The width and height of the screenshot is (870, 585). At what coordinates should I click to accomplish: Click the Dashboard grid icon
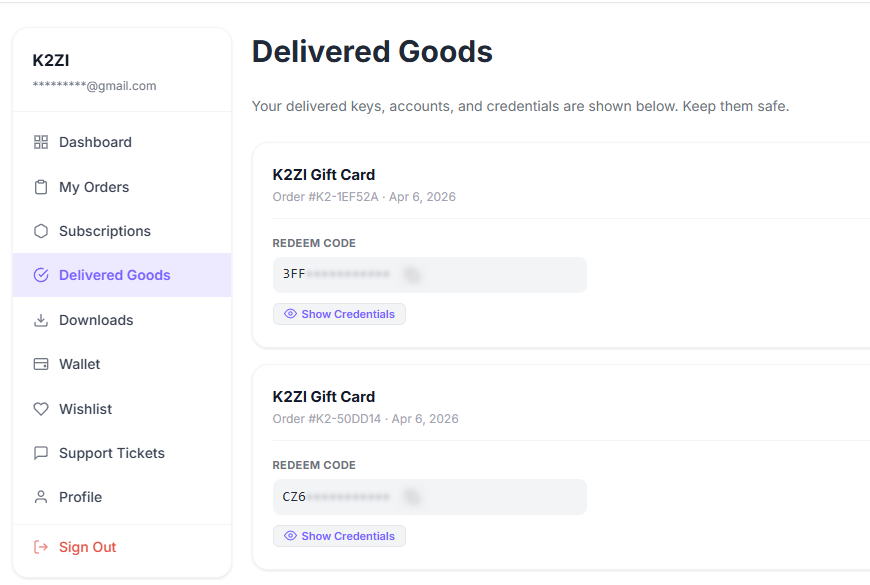click(41, 142)
